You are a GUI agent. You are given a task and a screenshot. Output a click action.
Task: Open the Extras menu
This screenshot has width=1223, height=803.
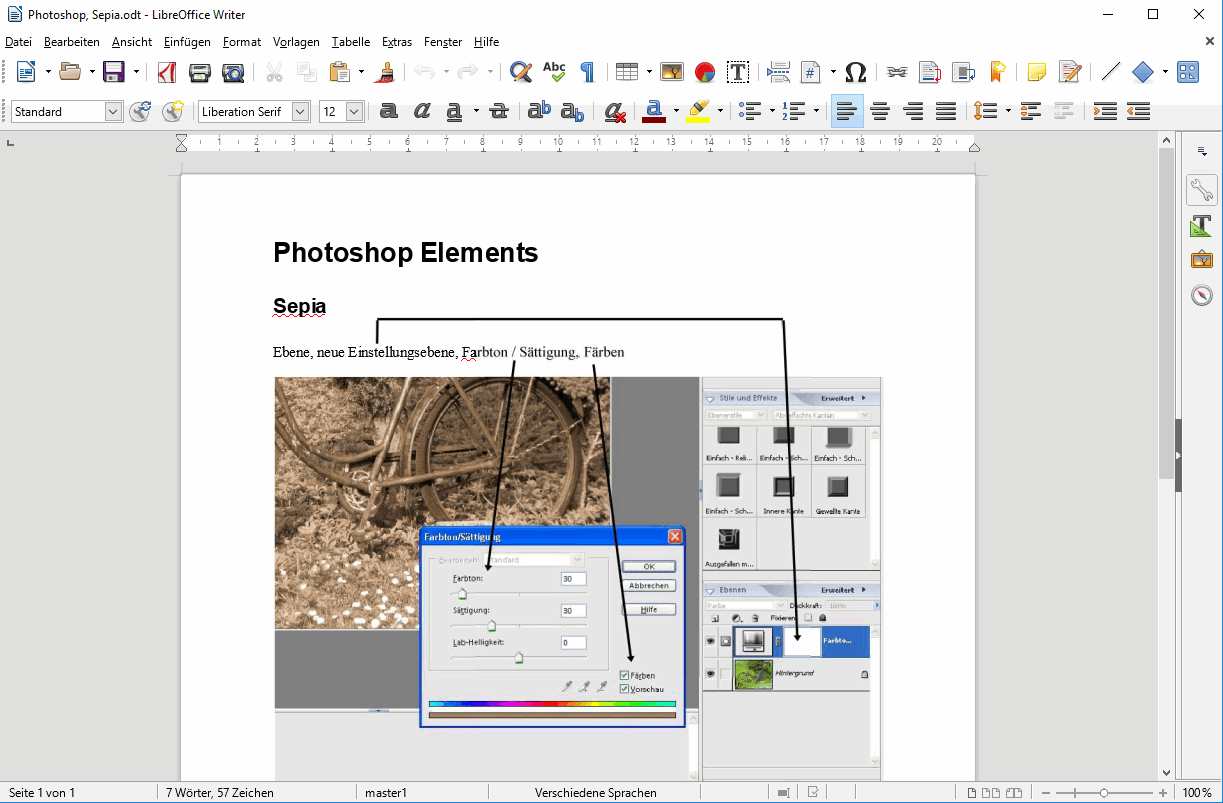[x=397, y=42]
